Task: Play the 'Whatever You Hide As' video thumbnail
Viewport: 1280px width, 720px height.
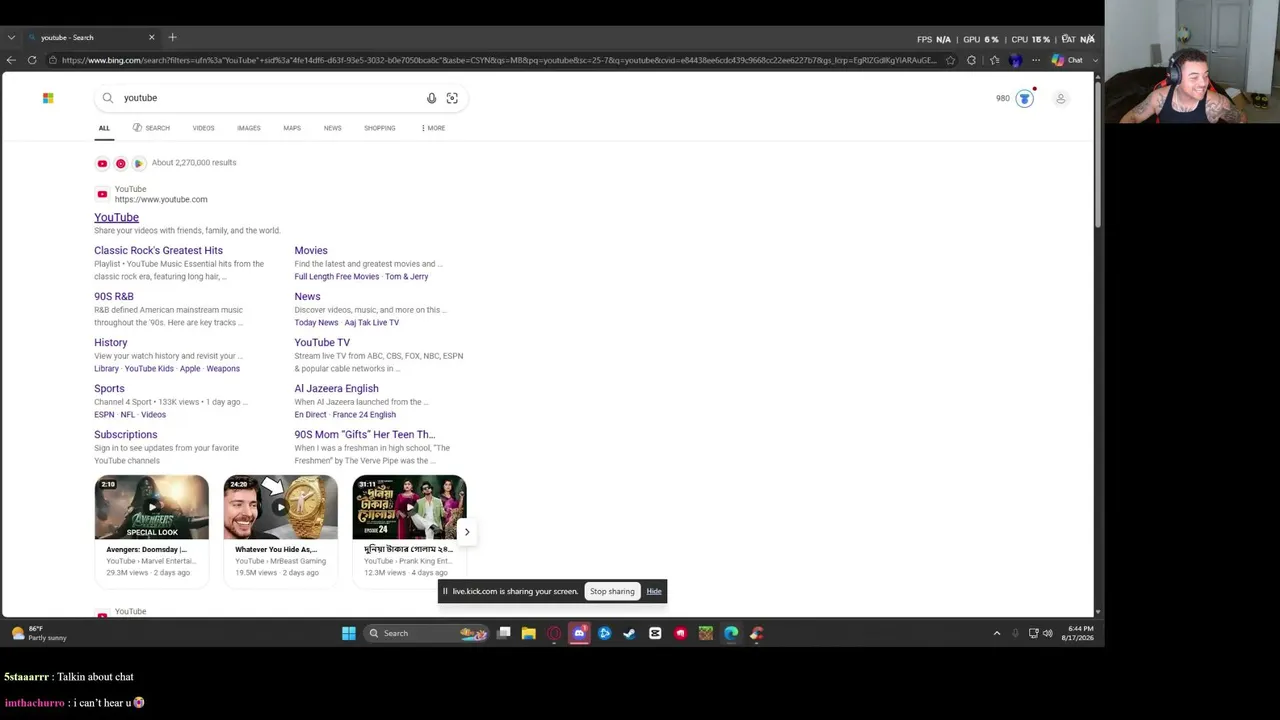Action: 281,508
